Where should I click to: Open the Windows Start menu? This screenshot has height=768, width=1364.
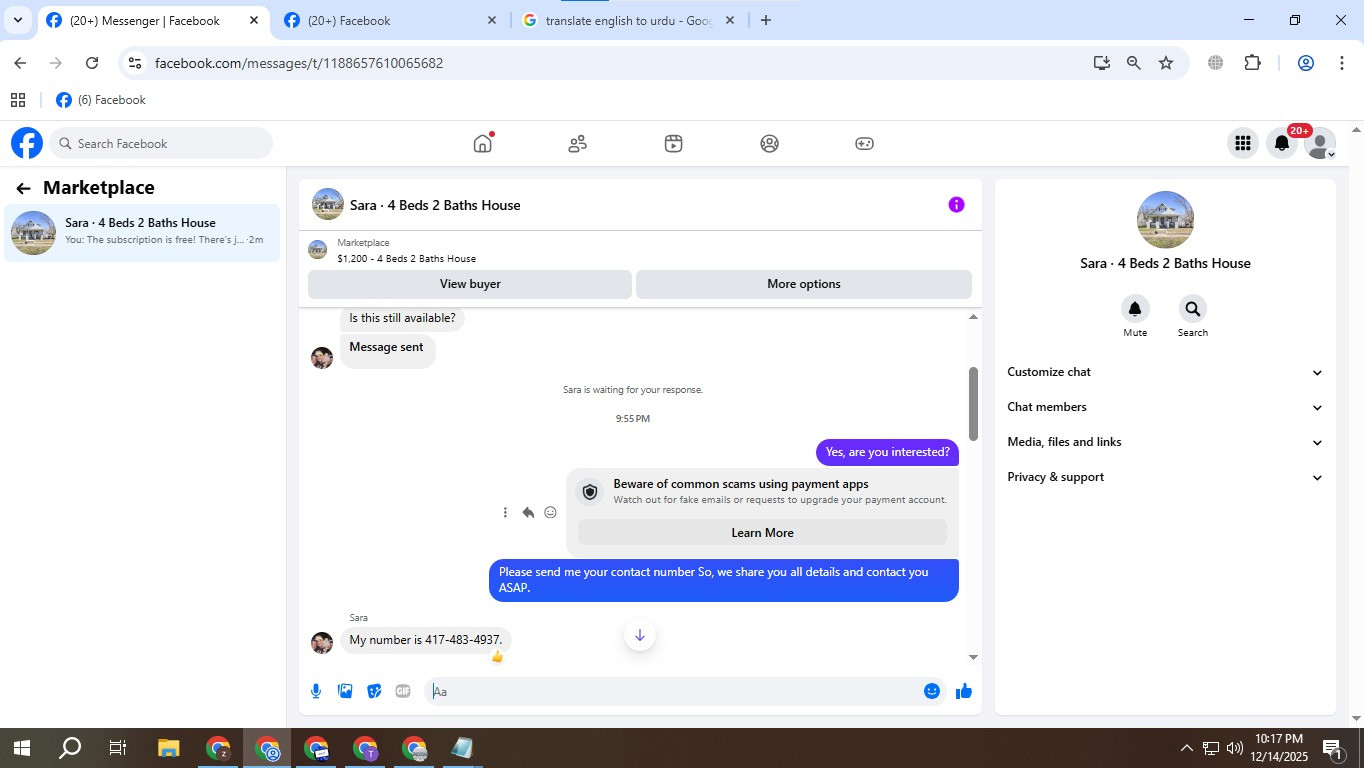[x=21, y=748]
